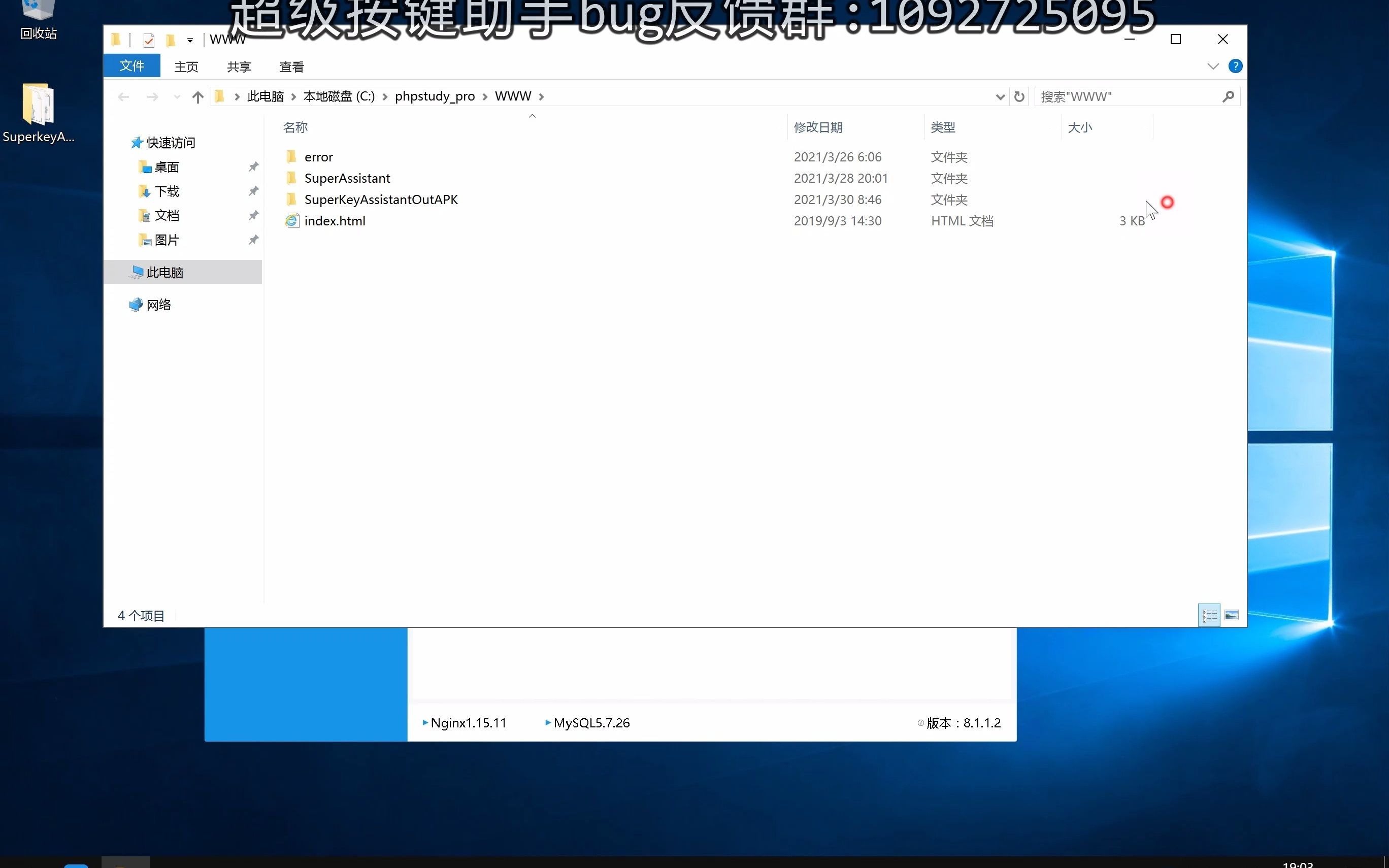1389x868 pixels.
Task: Select 此电脑 in the navigation pane
Action: 183,272
